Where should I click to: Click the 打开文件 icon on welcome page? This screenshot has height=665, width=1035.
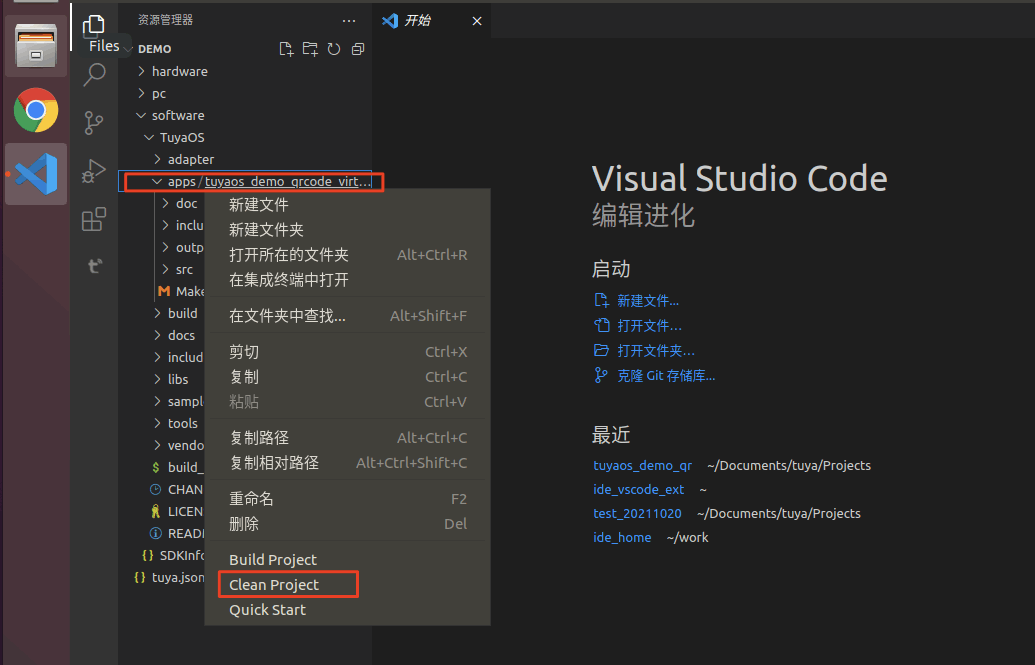pyautogui.click(x=601, y=325)
